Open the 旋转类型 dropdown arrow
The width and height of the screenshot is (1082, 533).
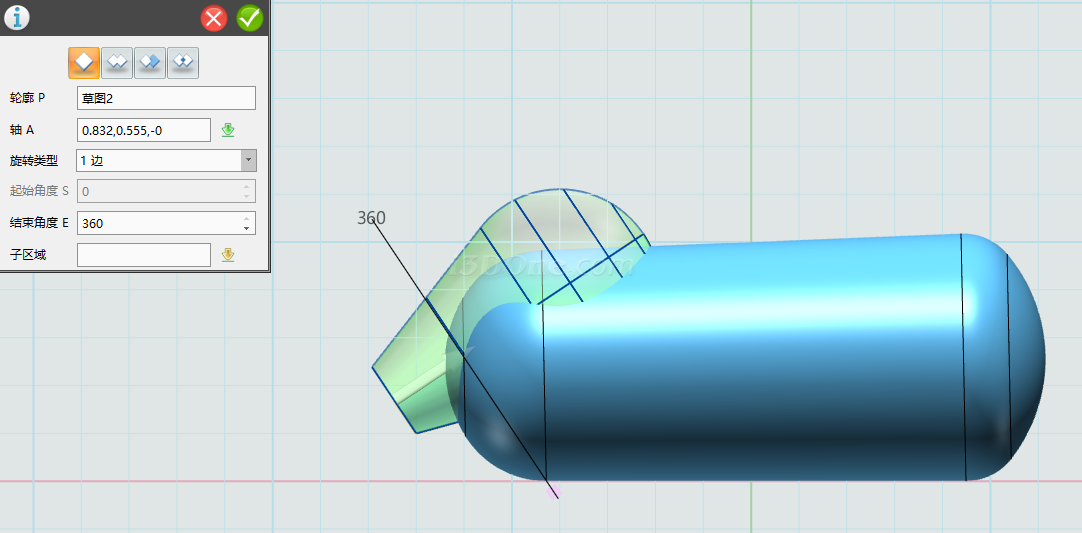click(x=248, y=160)
